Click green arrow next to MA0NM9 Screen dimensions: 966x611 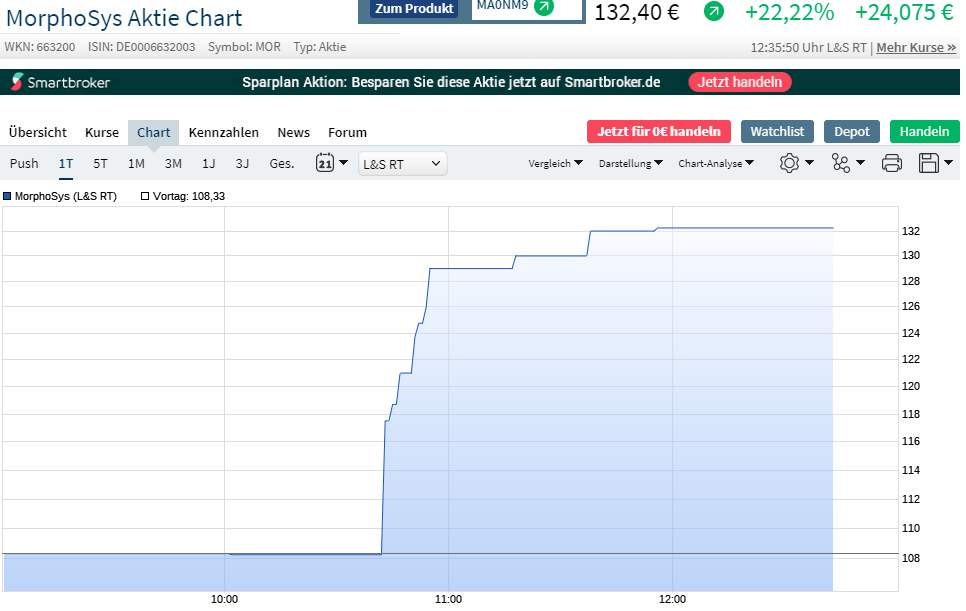point(543,7)
